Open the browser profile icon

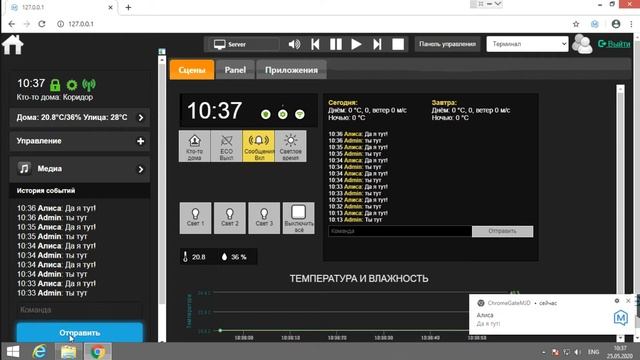[x=616, y=24]
